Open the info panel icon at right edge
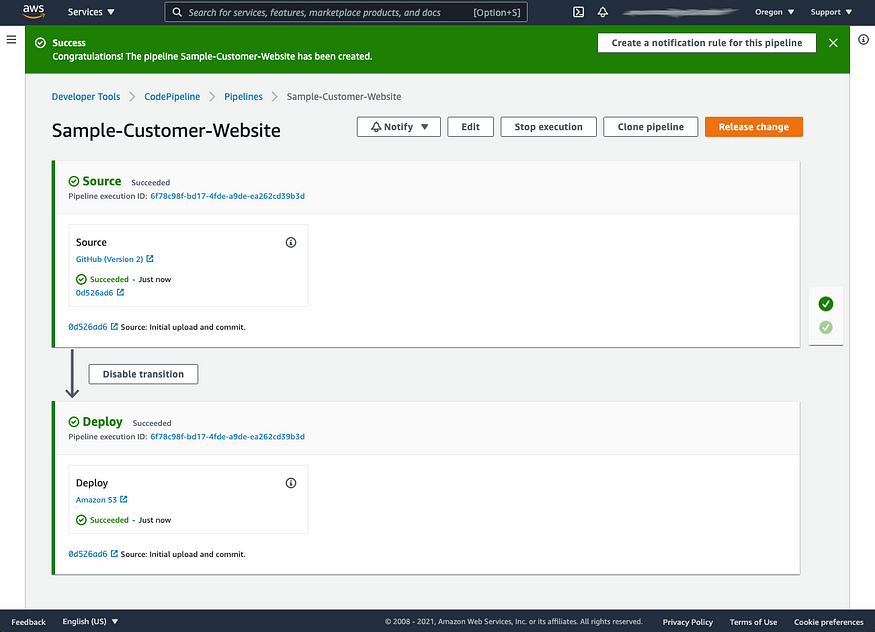Viewport: 875px width, 632px height. (x=863, y=40)
